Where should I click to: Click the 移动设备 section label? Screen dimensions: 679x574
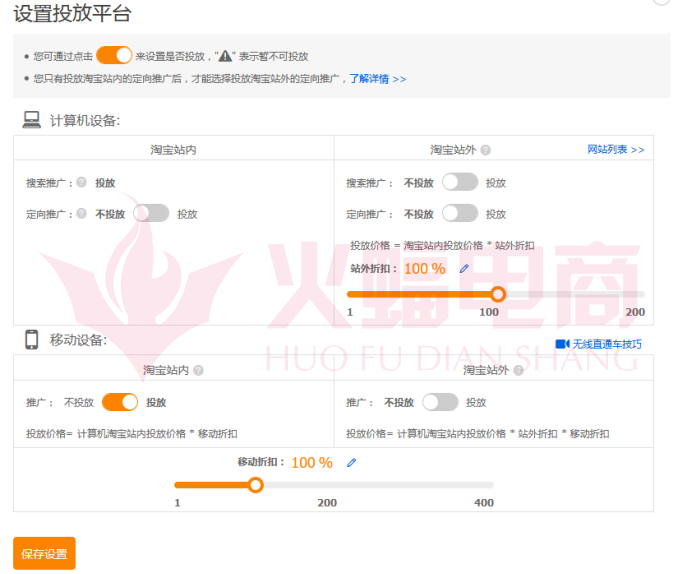(78, 340)
